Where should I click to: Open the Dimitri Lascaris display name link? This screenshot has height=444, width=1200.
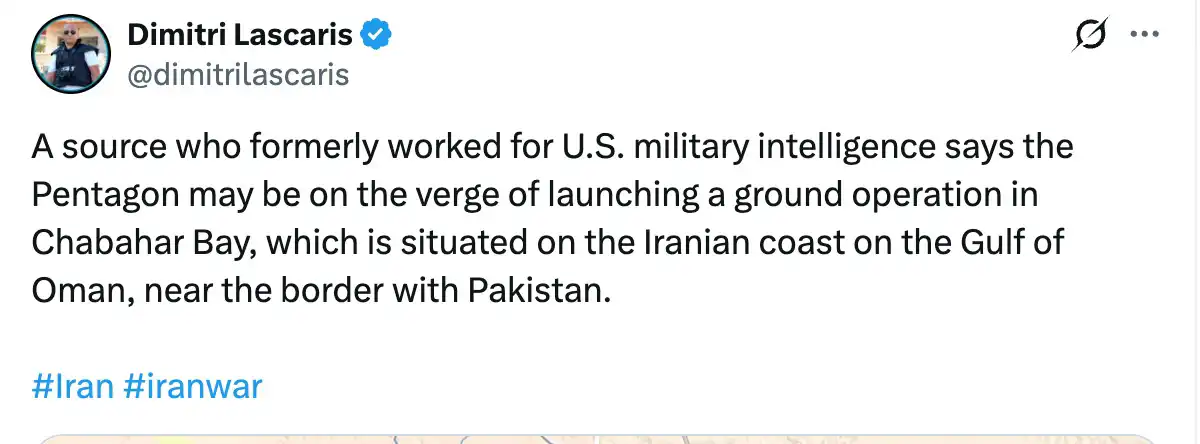click(x=239, y=36)
